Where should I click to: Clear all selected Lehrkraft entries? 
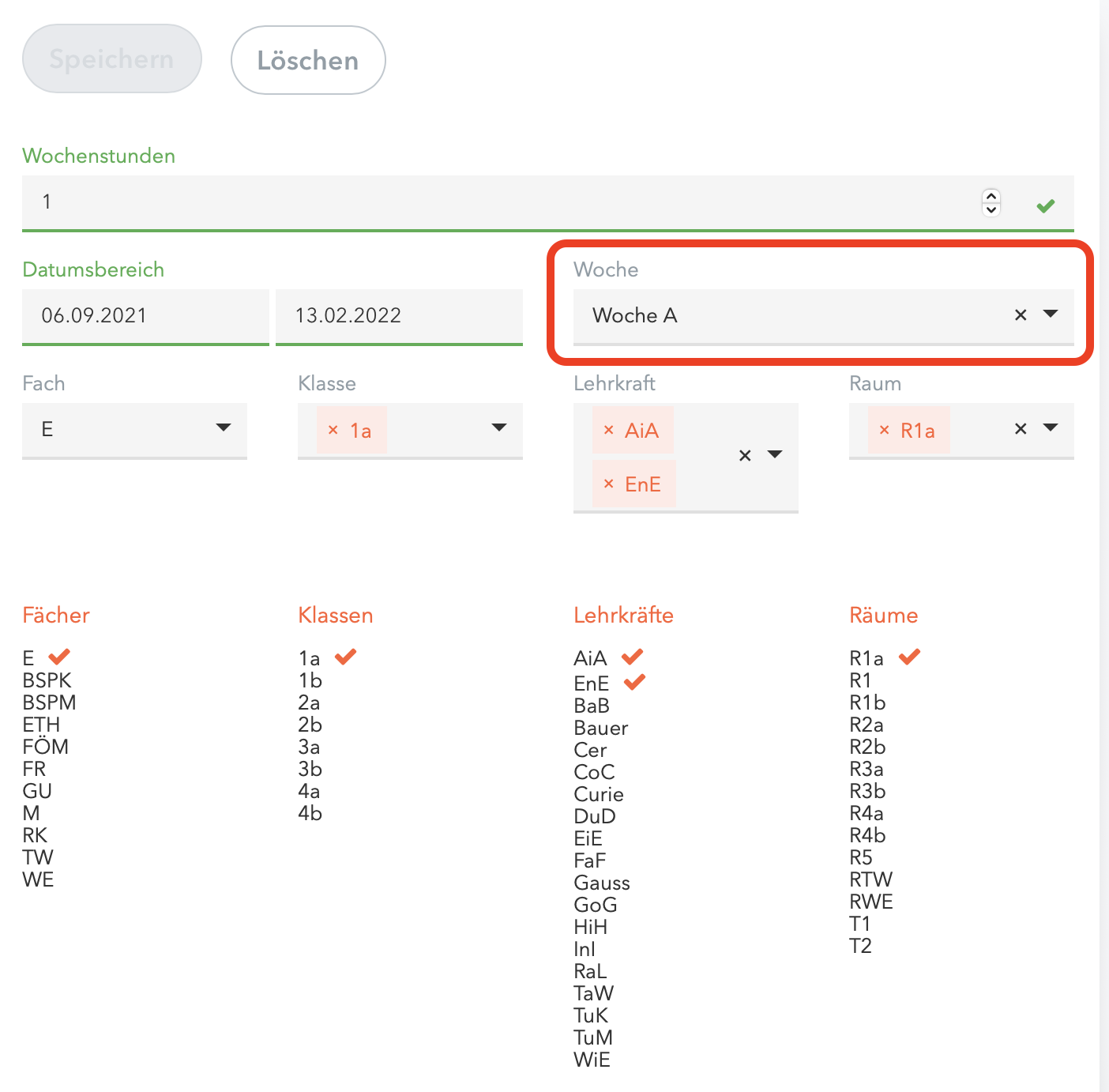click(745, 455)
